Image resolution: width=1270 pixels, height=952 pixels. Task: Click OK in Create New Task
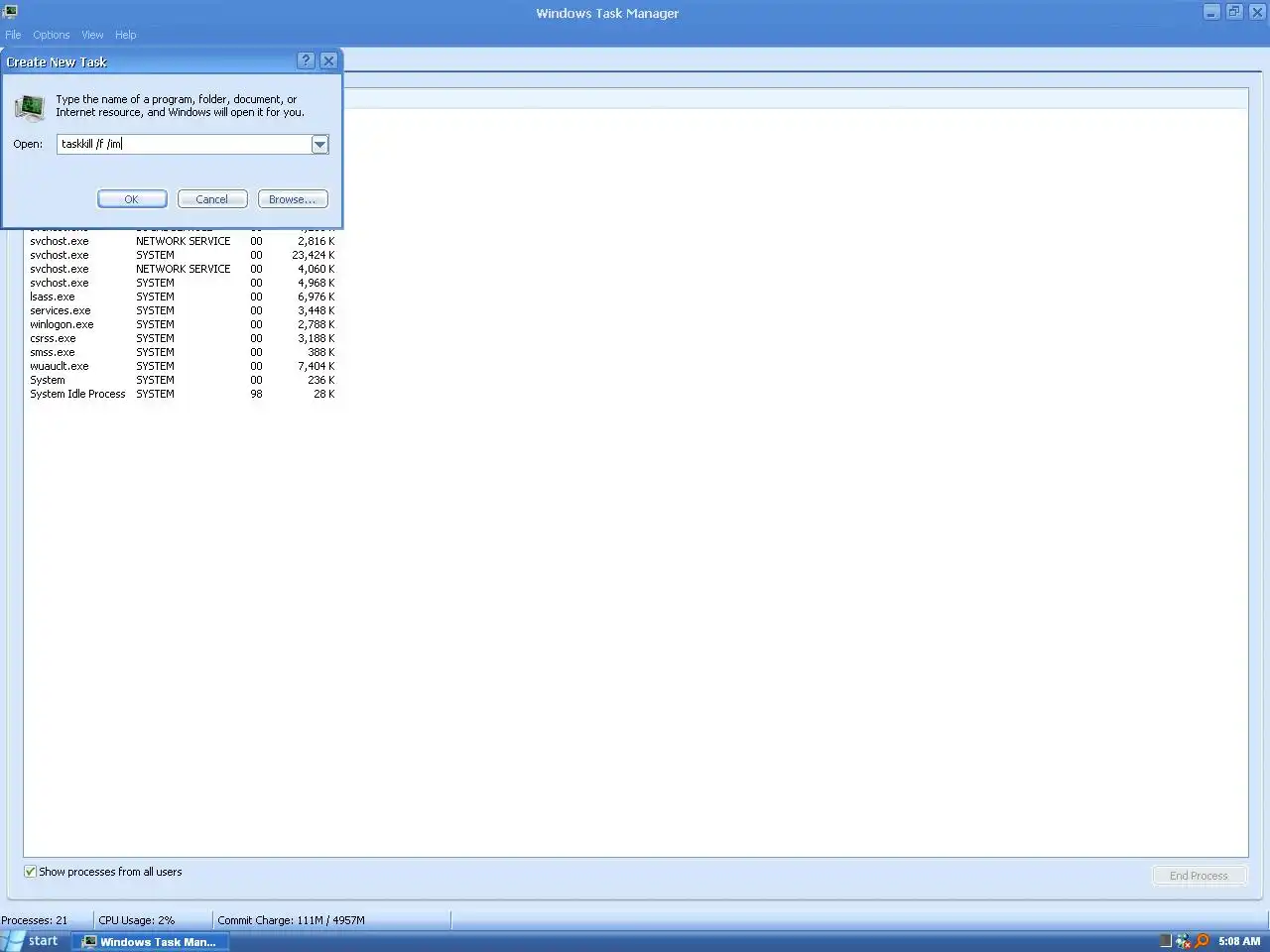click(132, 199)
